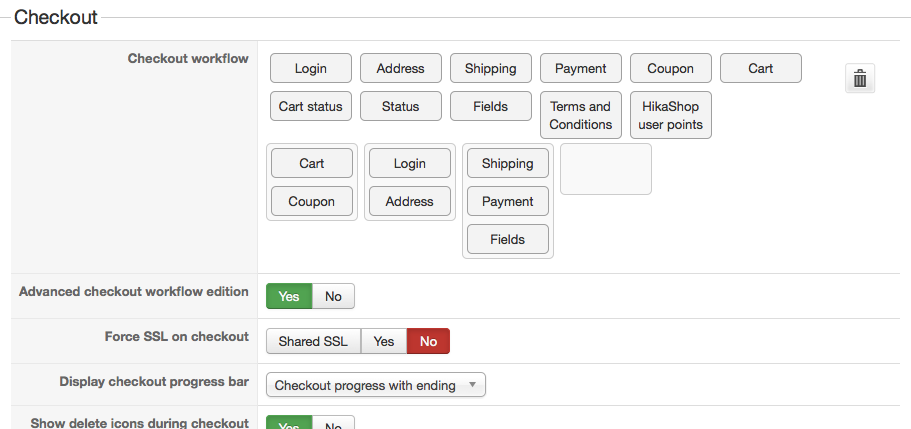Set Force SSL on checkout to Yes
911x429 pixels.
(x=384, y=341)
